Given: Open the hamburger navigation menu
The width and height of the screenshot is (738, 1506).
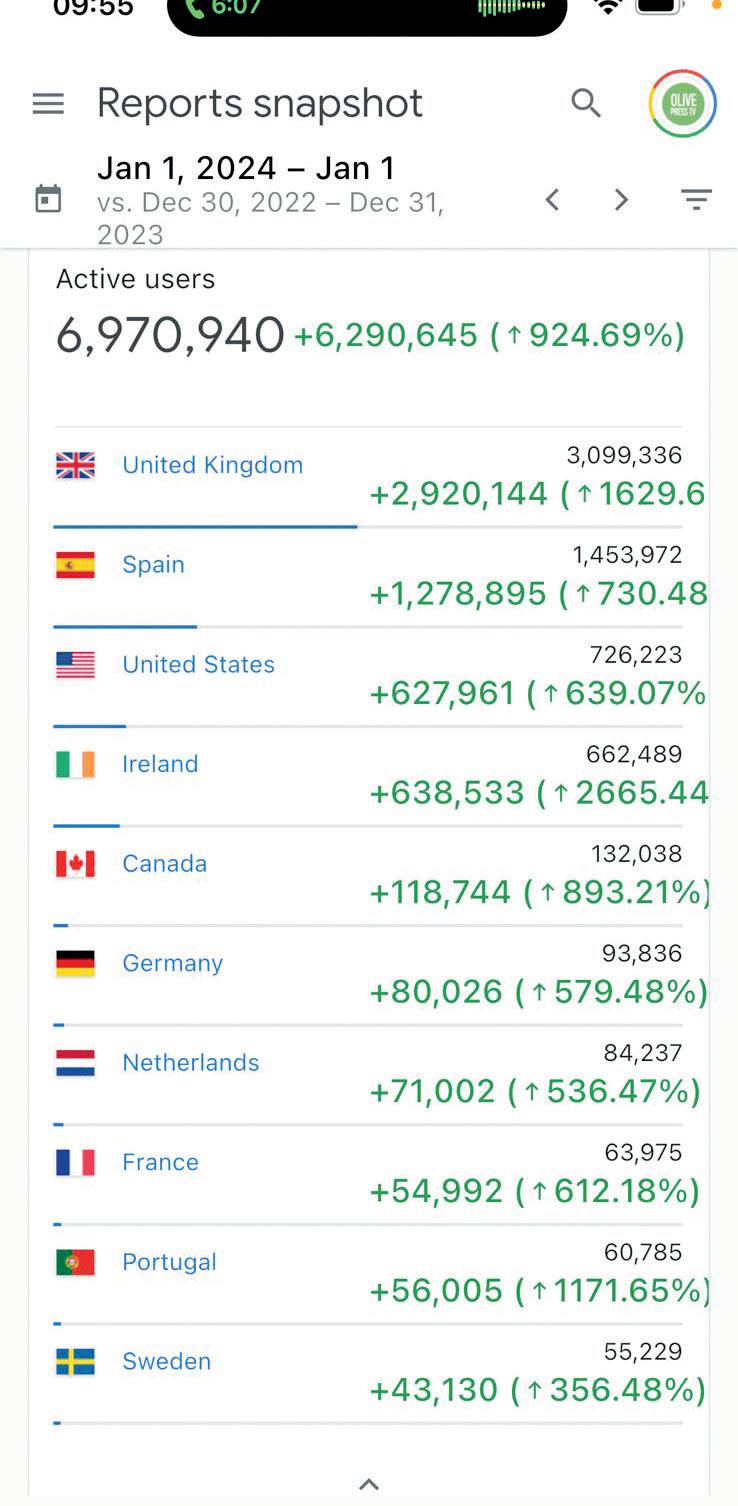Looking at the screenshot, I should tap(48, 104).
